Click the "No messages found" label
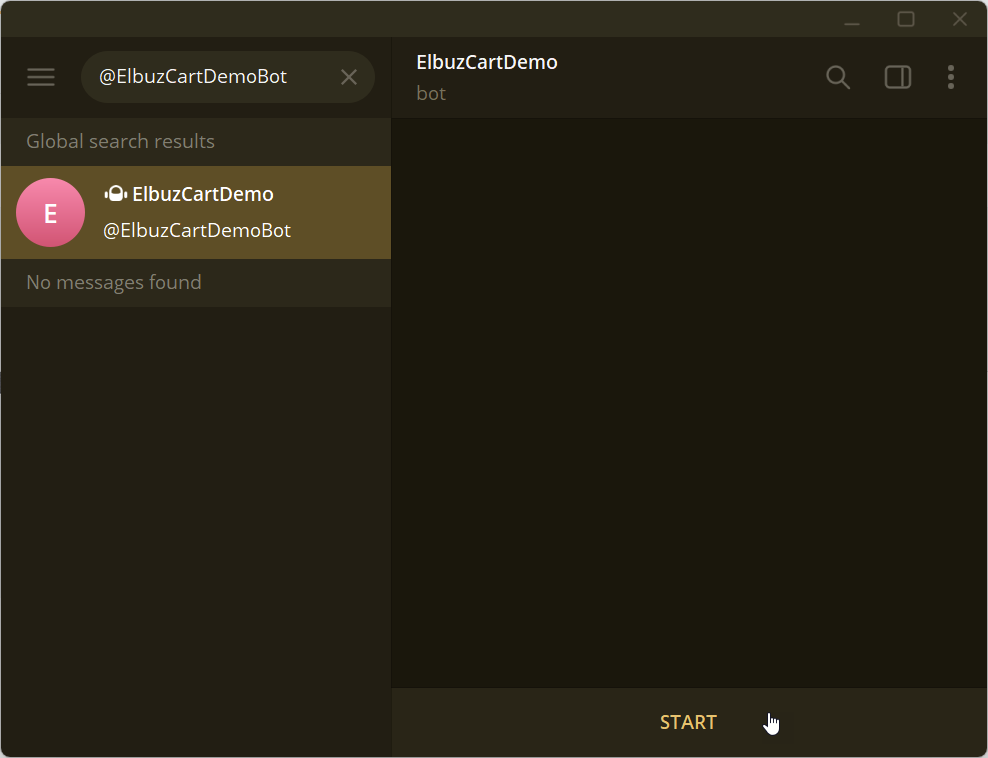Image resolution: width=988 pixels, height=758 pixels. [x=114, y=283]
